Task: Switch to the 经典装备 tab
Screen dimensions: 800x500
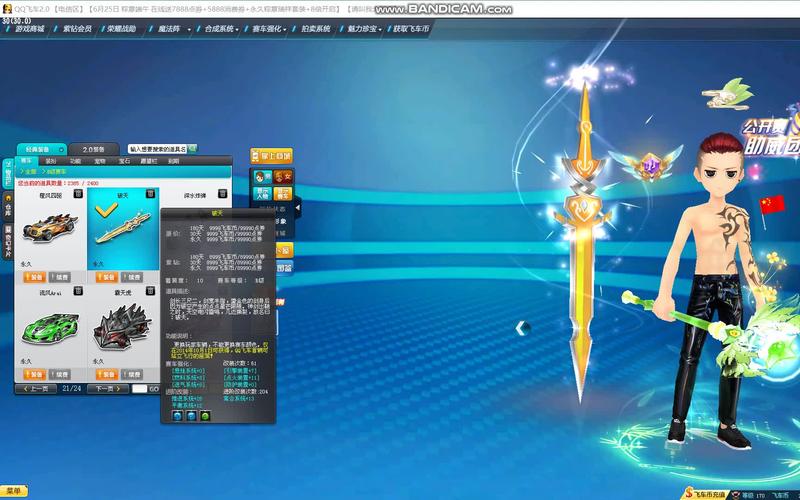Action: tap(41, 149)
